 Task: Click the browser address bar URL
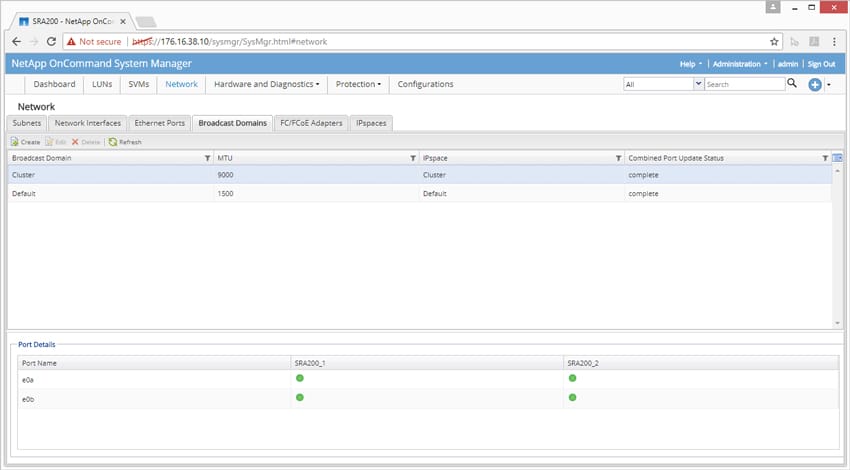pos(229,42)
